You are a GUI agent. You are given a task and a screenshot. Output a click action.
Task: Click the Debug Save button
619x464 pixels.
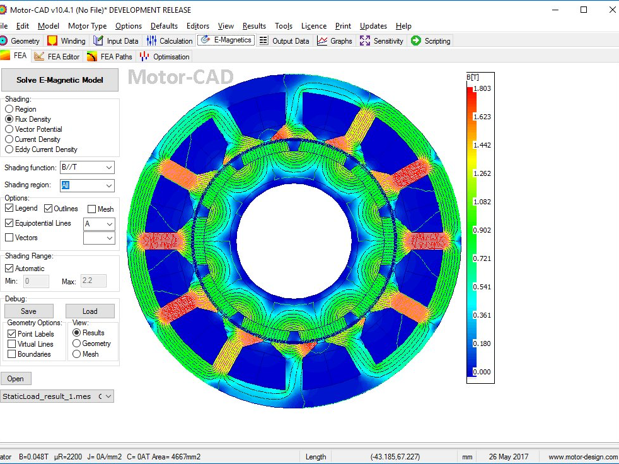(29, 311)
